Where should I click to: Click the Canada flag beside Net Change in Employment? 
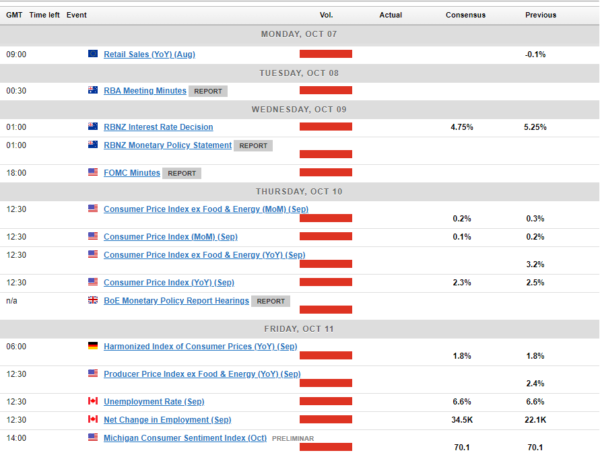tap(93, 419)
